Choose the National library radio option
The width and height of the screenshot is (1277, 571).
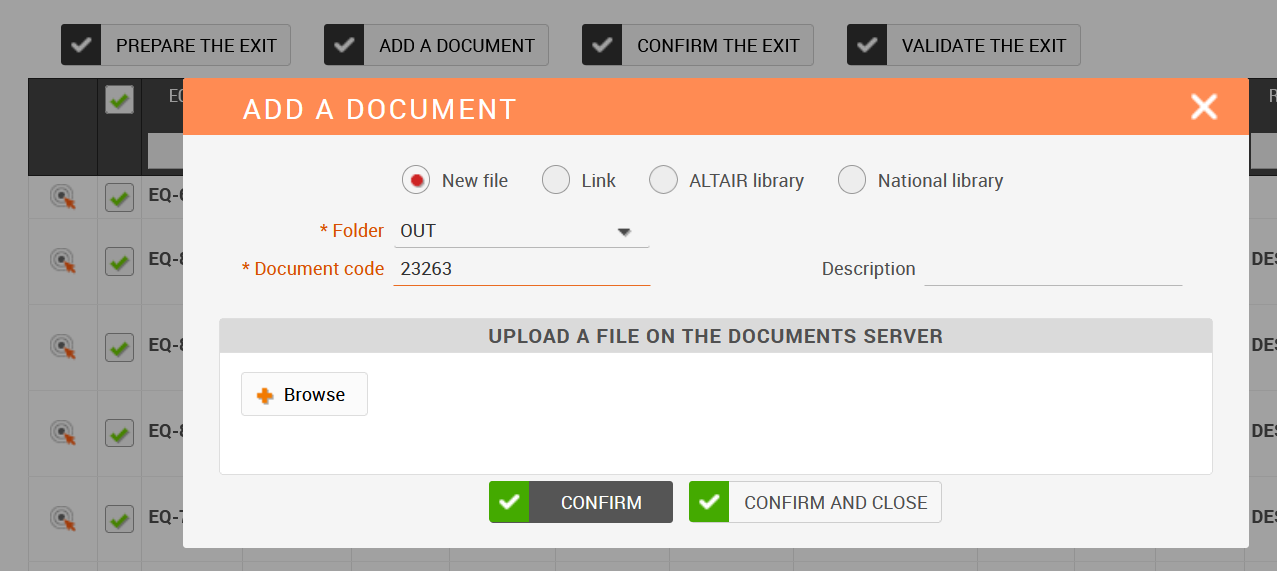coord(852,180)
